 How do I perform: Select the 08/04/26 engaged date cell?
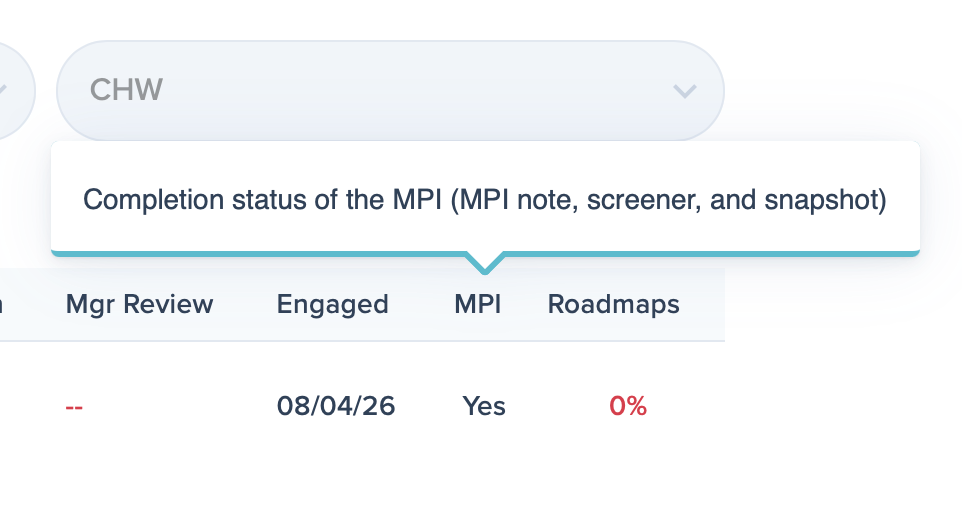tap(336, 406)
